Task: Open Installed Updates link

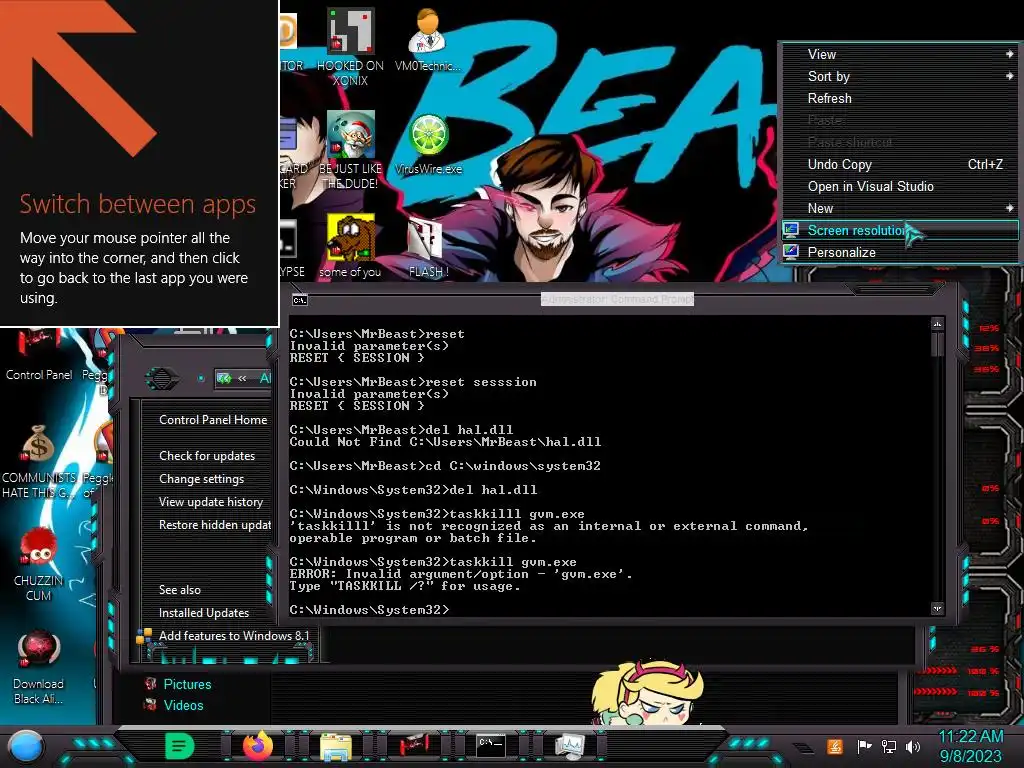Action: [x=204, y=613]
